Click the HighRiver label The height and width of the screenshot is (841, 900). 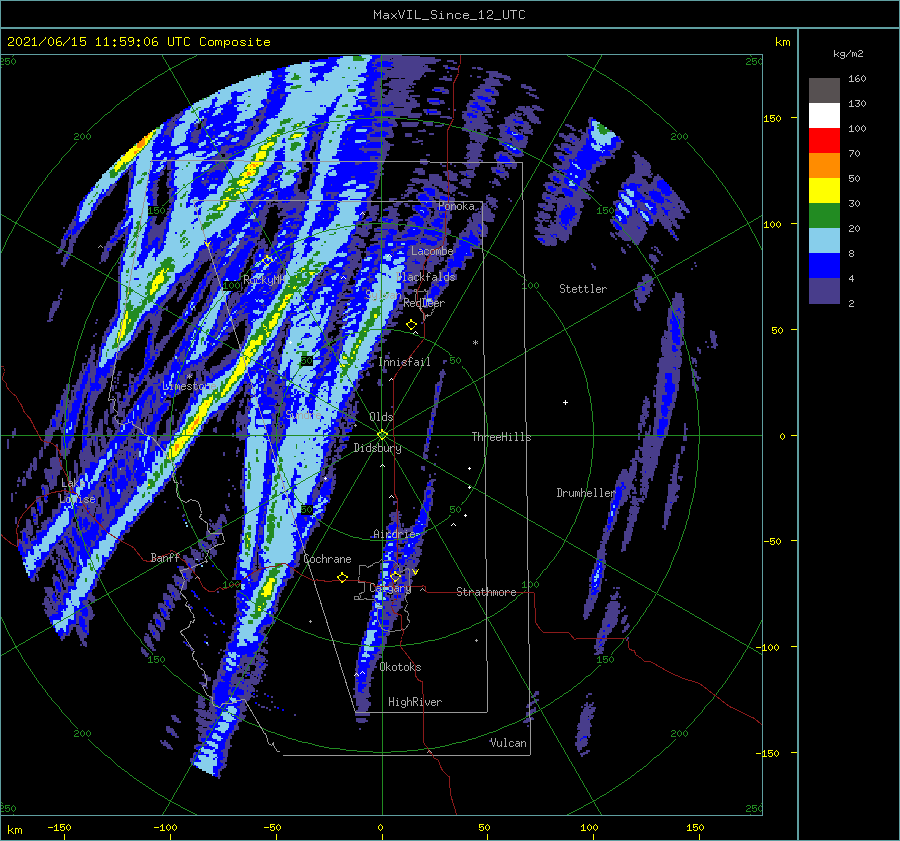(415, 702)
